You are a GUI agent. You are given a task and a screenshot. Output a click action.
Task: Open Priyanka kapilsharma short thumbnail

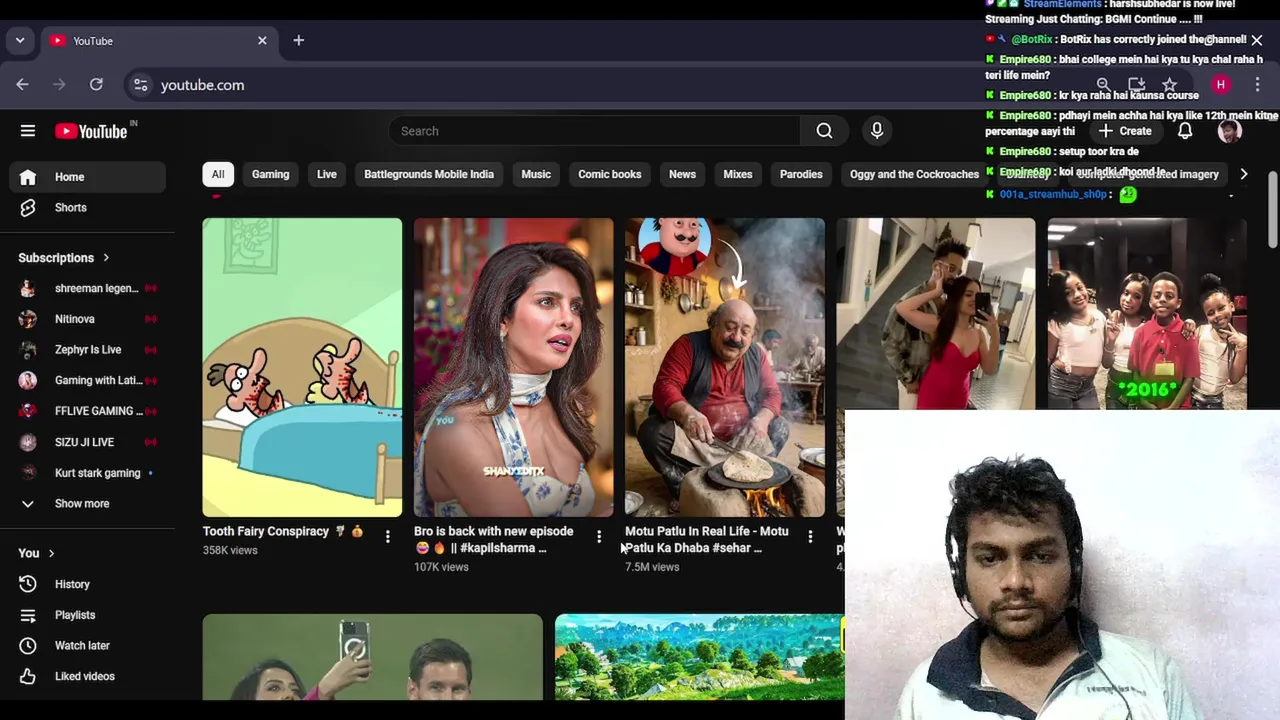click(x=513, y=367)
